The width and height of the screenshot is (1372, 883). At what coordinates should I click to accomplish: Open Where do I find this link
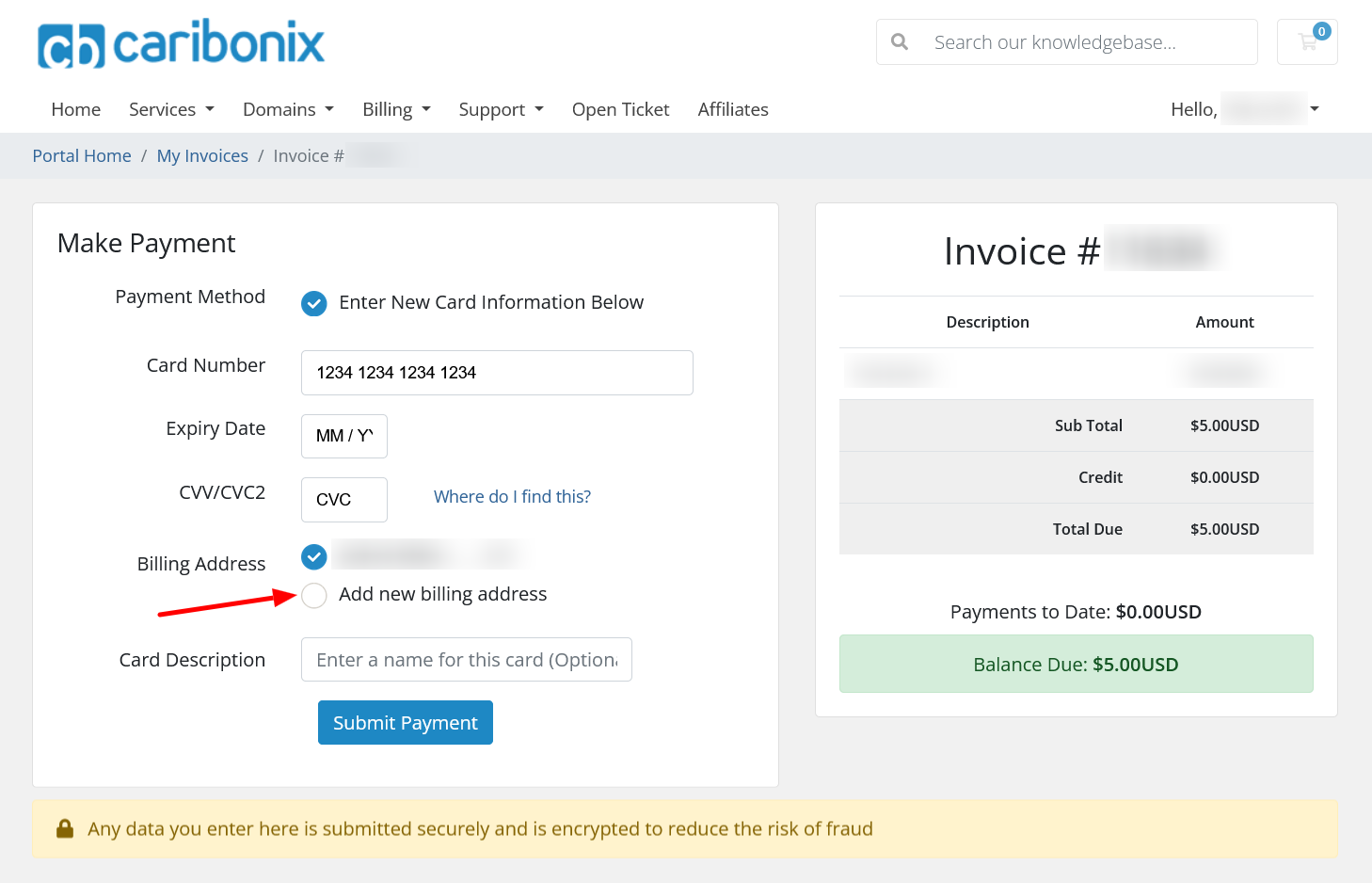click(x=512, y=497)
